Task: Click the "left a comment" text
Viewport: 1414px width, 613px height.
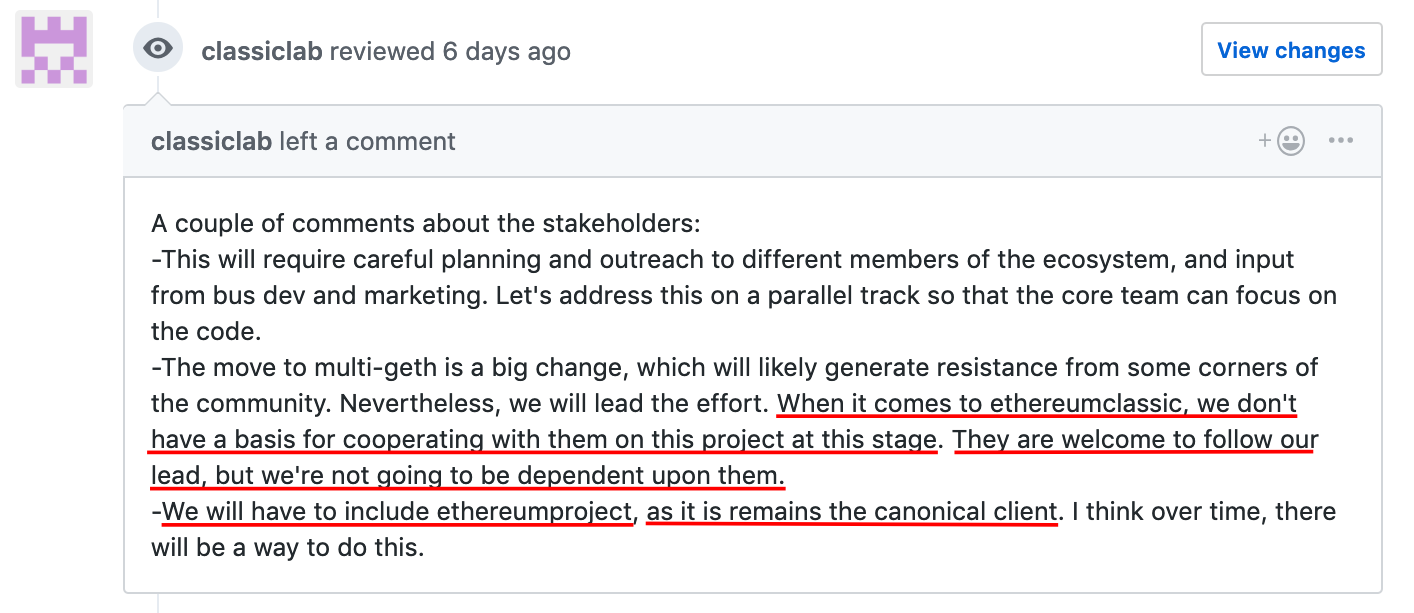Action: (x=367, y=142)
